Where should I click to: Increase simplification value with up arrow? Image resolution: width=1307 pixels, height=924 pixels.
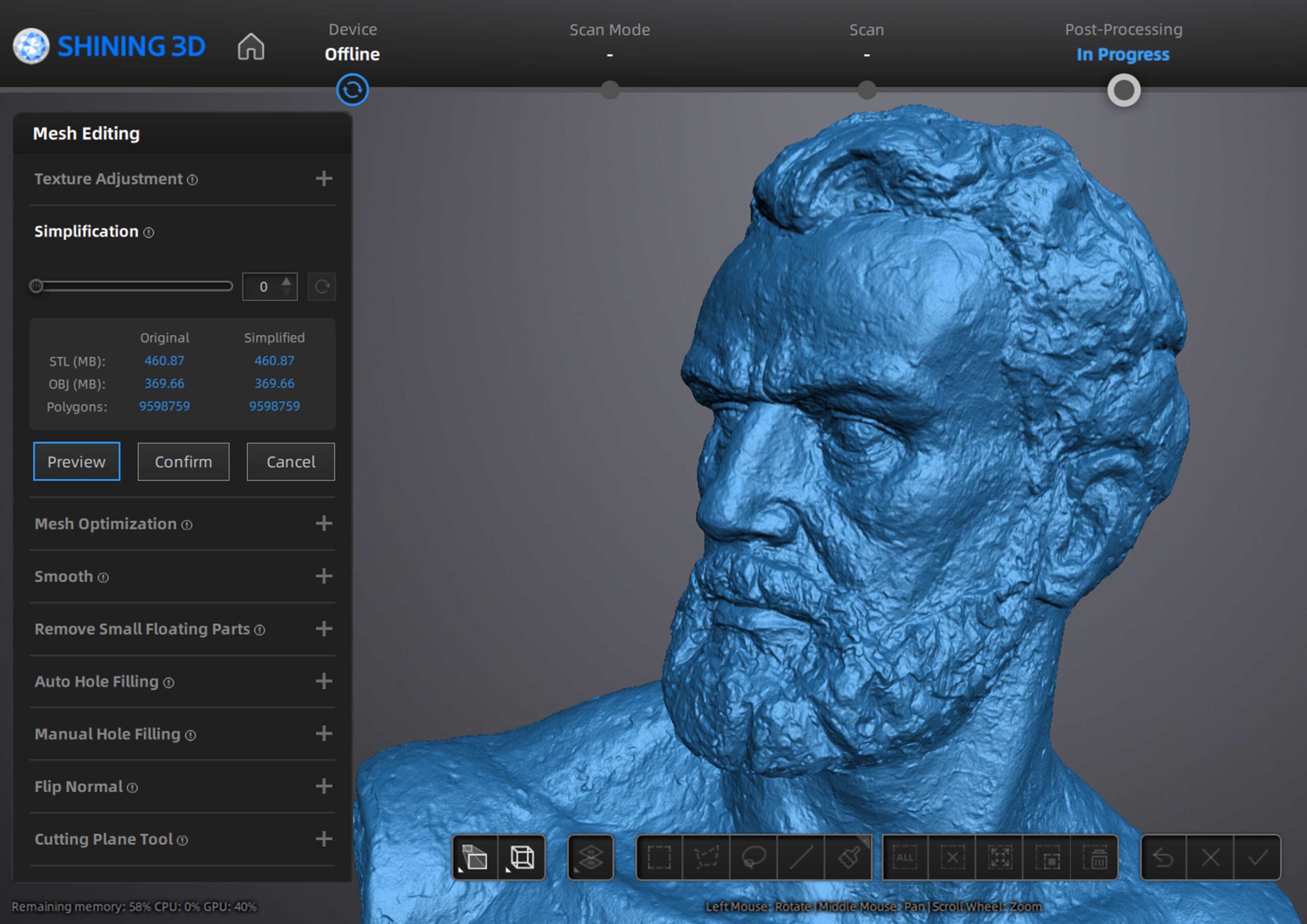coord(286,281)
